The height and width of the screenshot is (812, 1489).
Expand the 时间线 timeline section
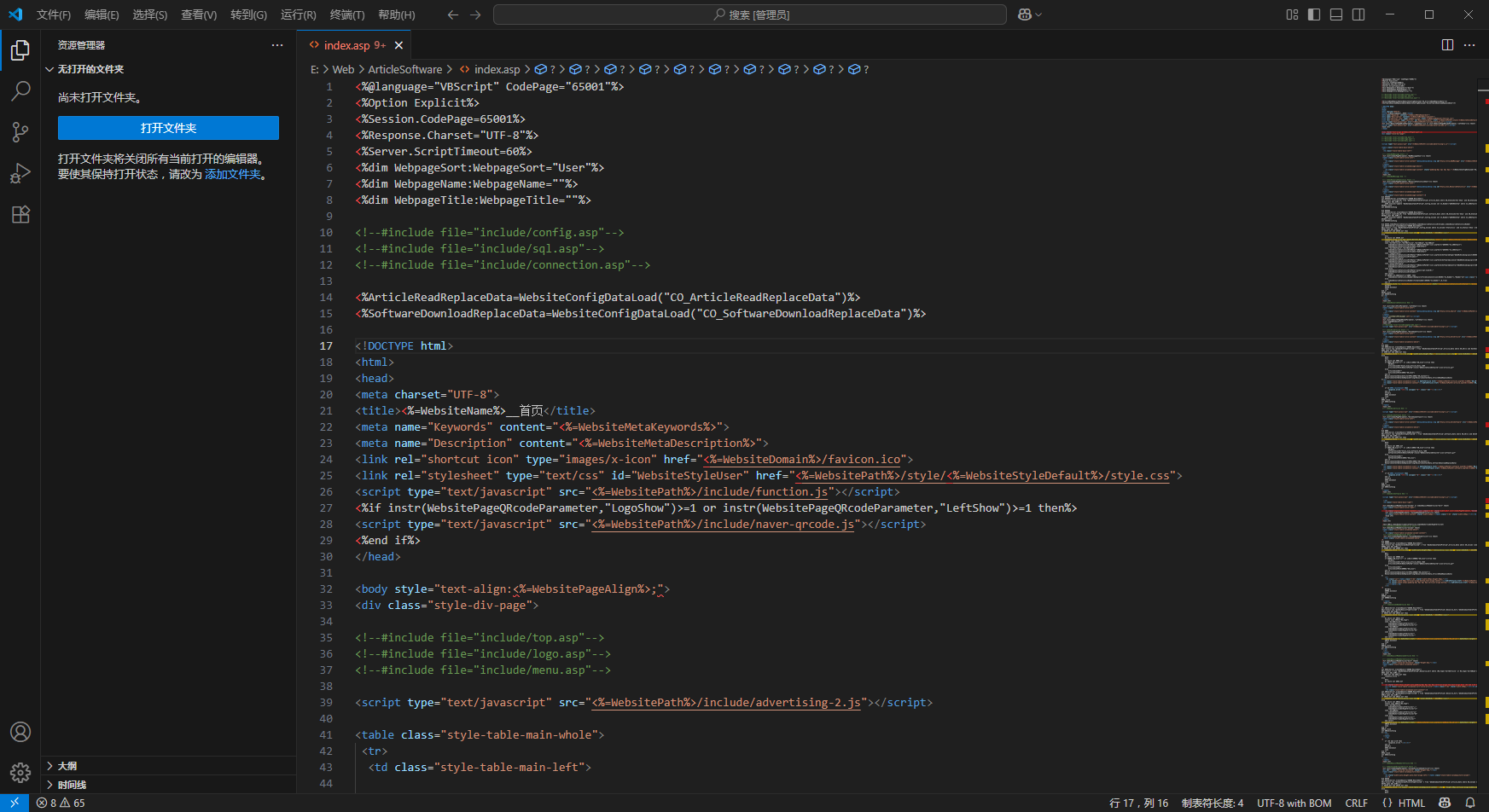pyautogui.click(x=72, y=785)
